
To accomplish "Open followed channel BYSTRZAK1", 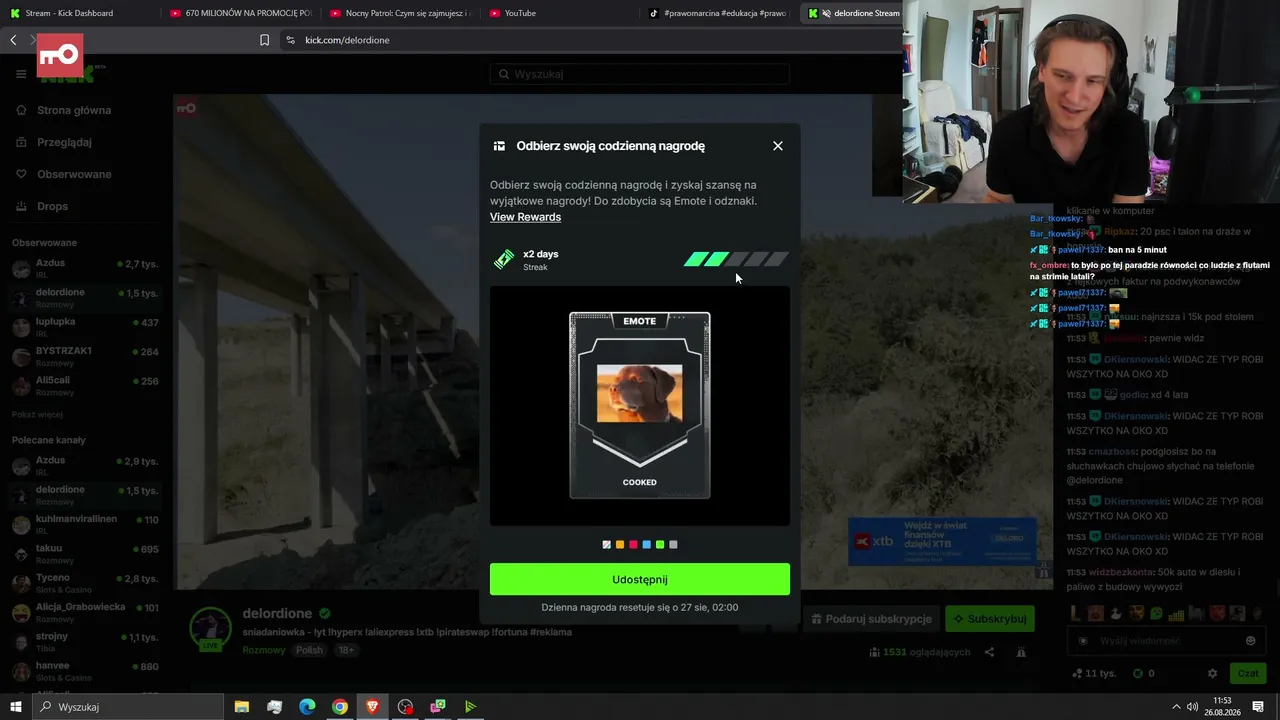I will pyautogui.click(x=85, y=356).
